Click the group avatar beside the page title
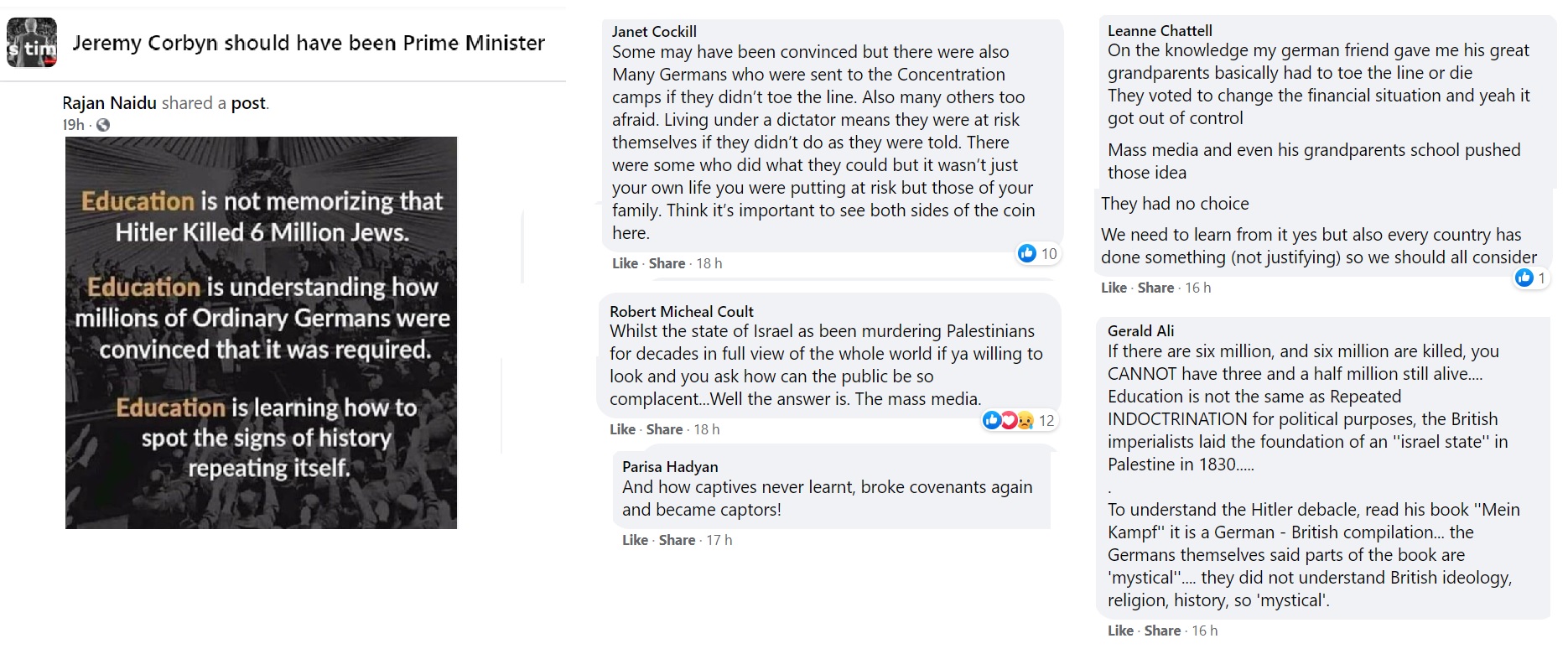Image resolution: width=1568 pixels, height=654 pixels. click(x=32, y=42)
